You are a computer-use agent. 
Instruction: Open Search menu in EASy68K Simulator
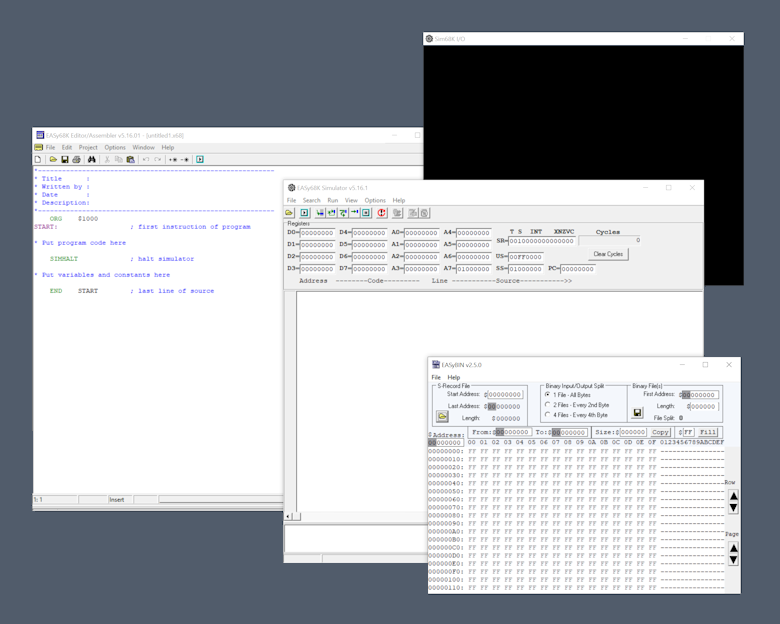pyautogui.click(x=312, y=200)
